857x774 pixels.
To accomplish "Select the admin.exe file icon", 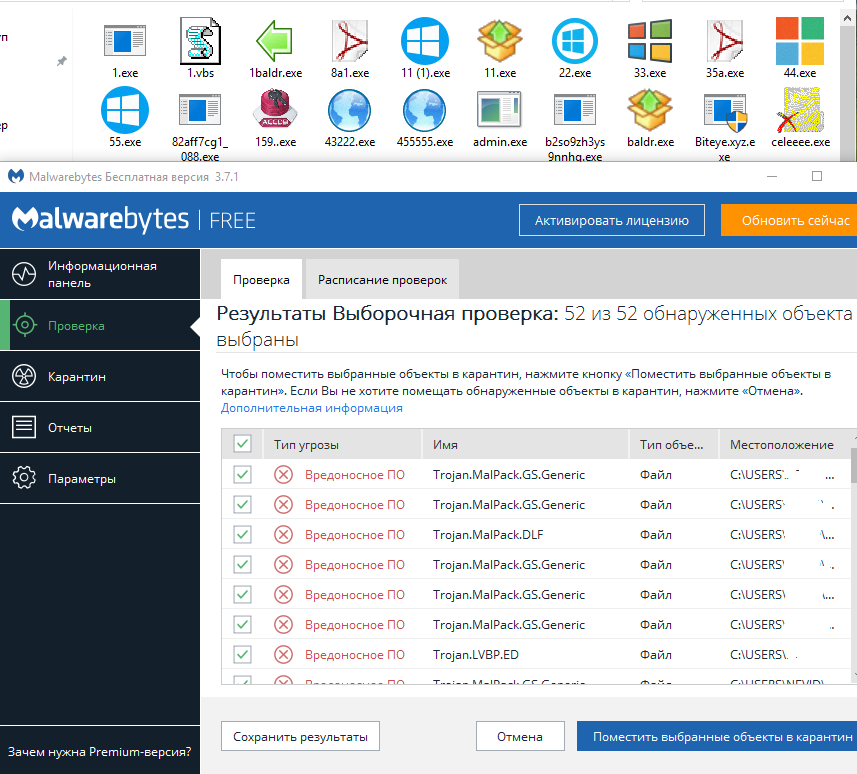I will (x=500, y=109).
